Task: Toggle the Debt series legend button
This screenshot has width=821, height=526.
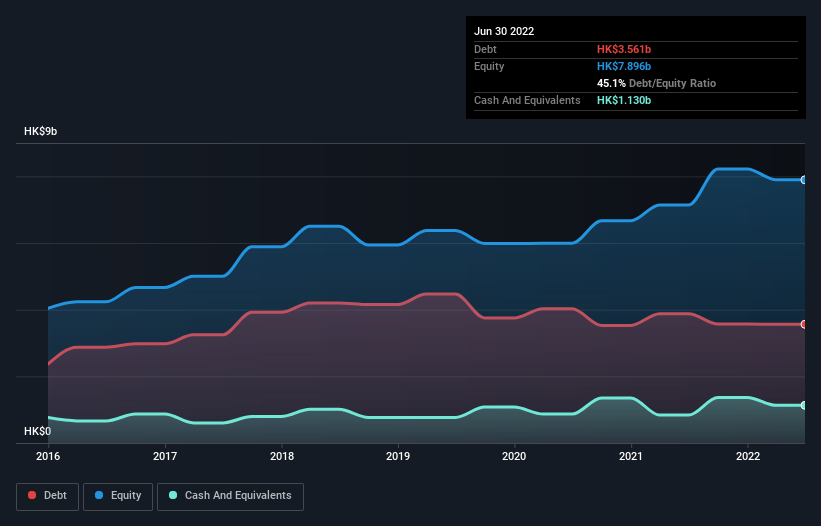Action: click(48, 496)
